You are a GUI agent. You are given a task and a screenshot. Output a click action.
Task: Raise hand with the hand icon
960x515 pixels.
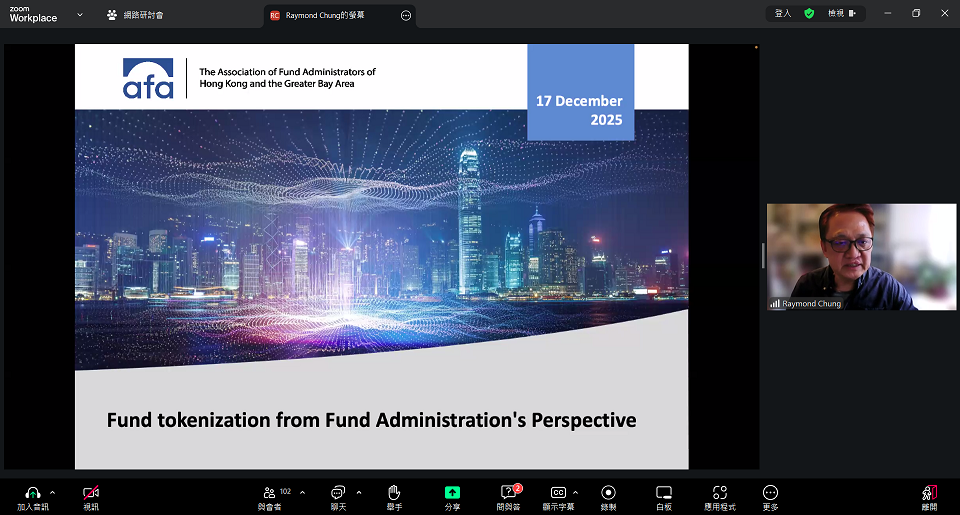point(394,493)
